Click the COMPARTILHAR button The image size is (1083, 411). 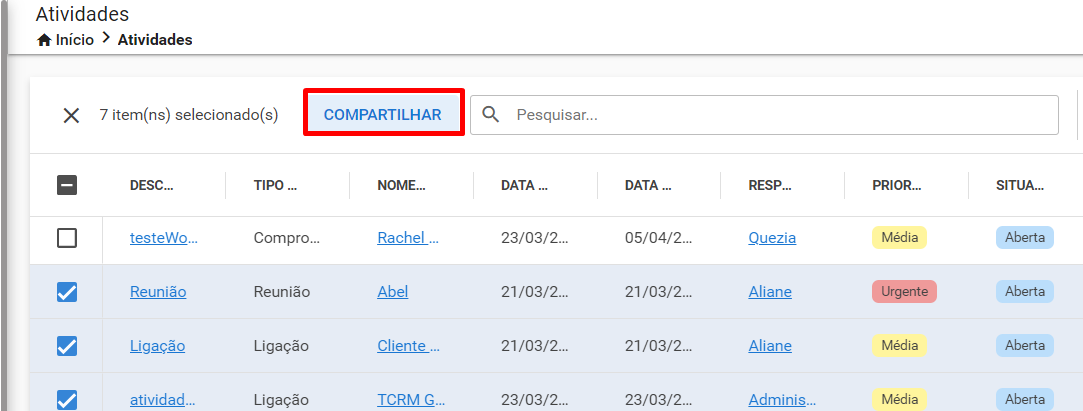(383, 115)
